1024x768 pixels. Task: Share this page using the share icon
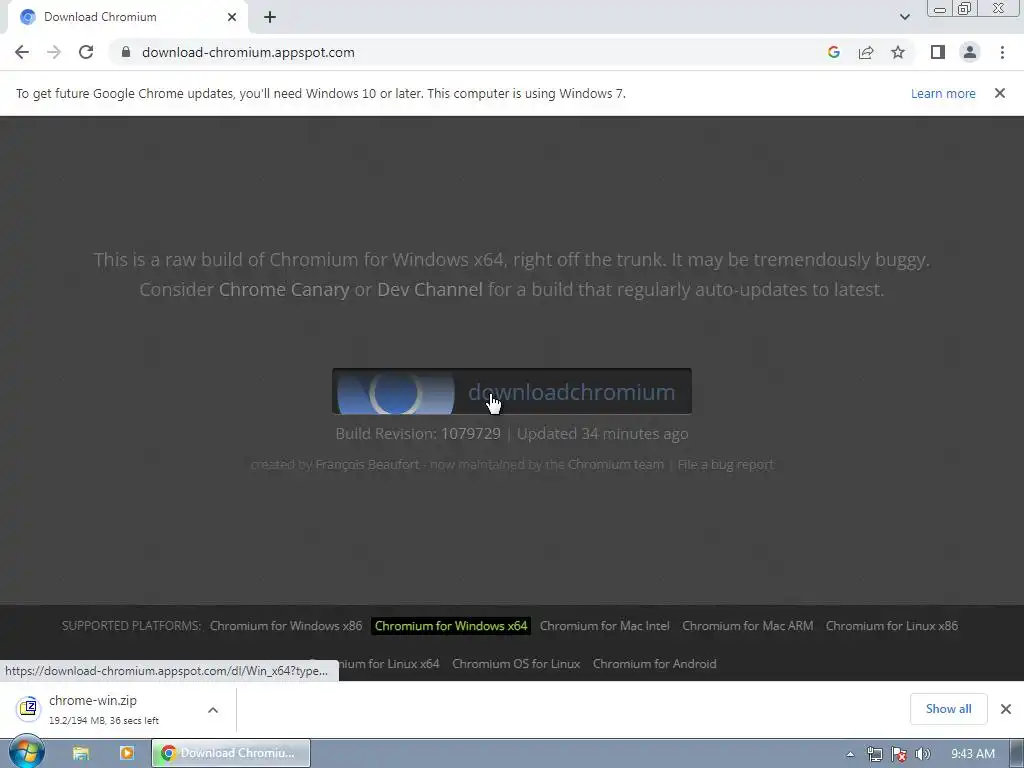pyautogui.click(x=866, y=52)
